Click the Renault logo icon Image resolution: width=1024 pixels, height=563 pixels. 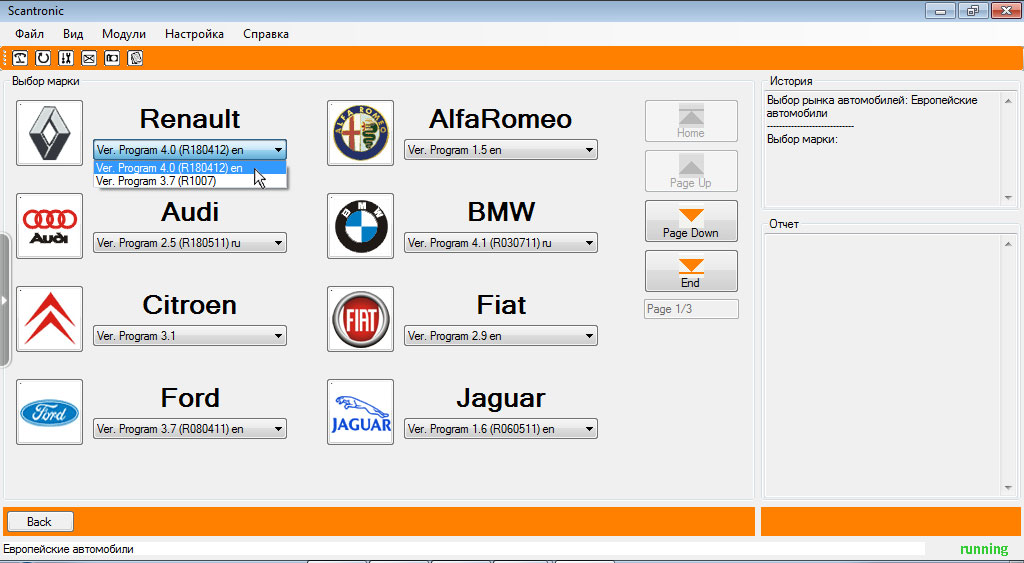click(x=50, y=133)
